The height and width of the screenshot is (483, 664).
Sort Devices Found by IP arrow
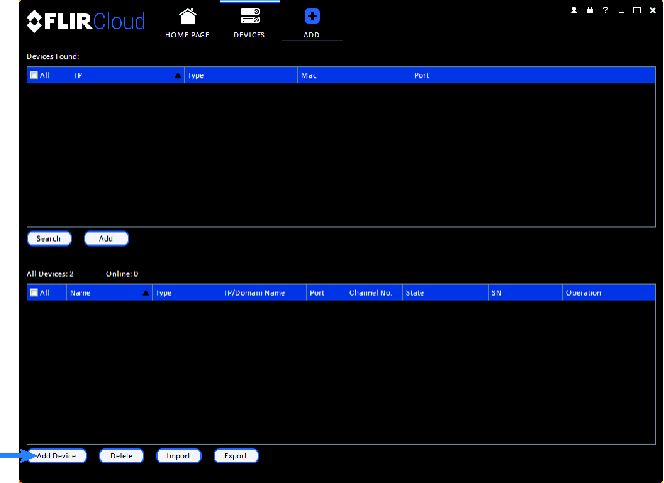click(178, 76)
